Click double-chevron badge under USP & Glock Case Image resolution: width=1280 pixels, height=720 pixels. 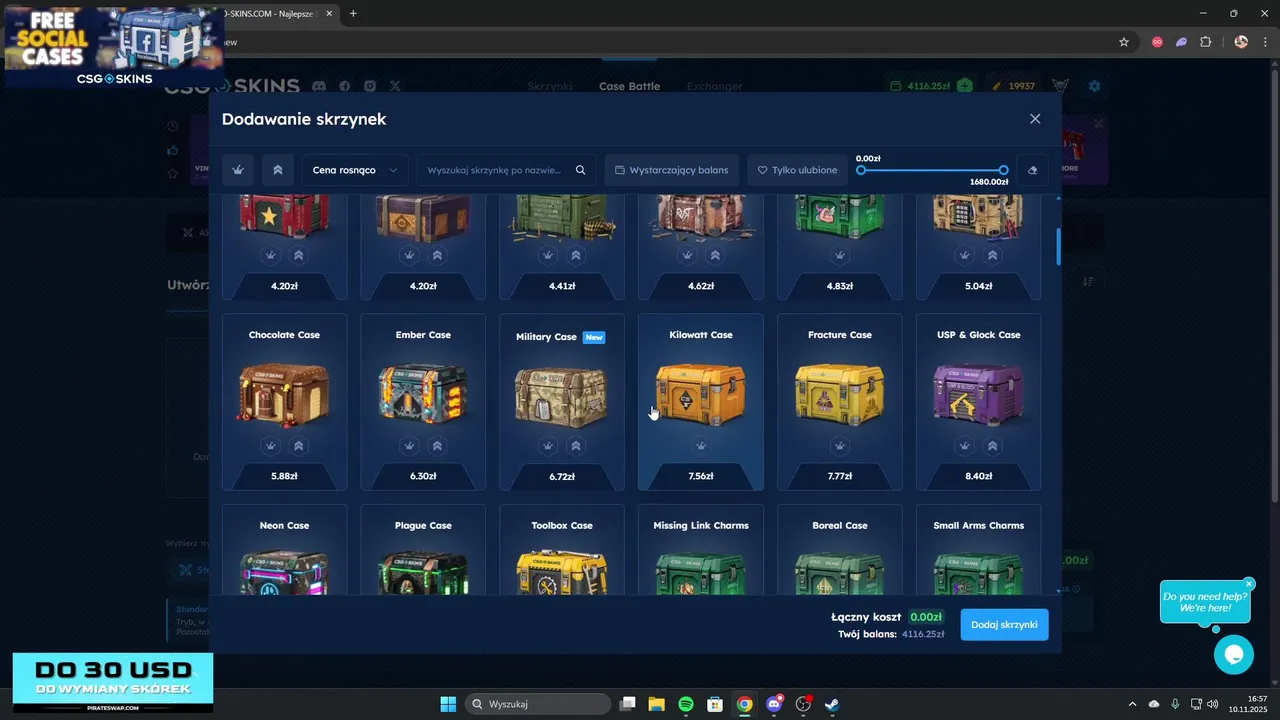tap(992, 445)
